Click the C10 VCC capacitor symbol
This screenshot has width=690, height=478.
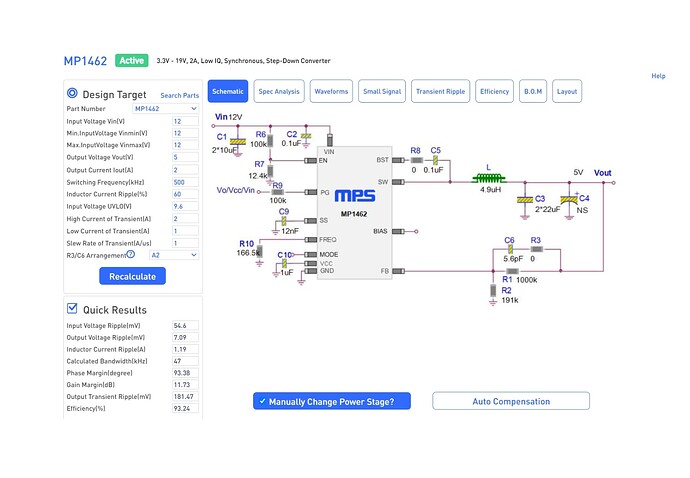tap(284, 264)
